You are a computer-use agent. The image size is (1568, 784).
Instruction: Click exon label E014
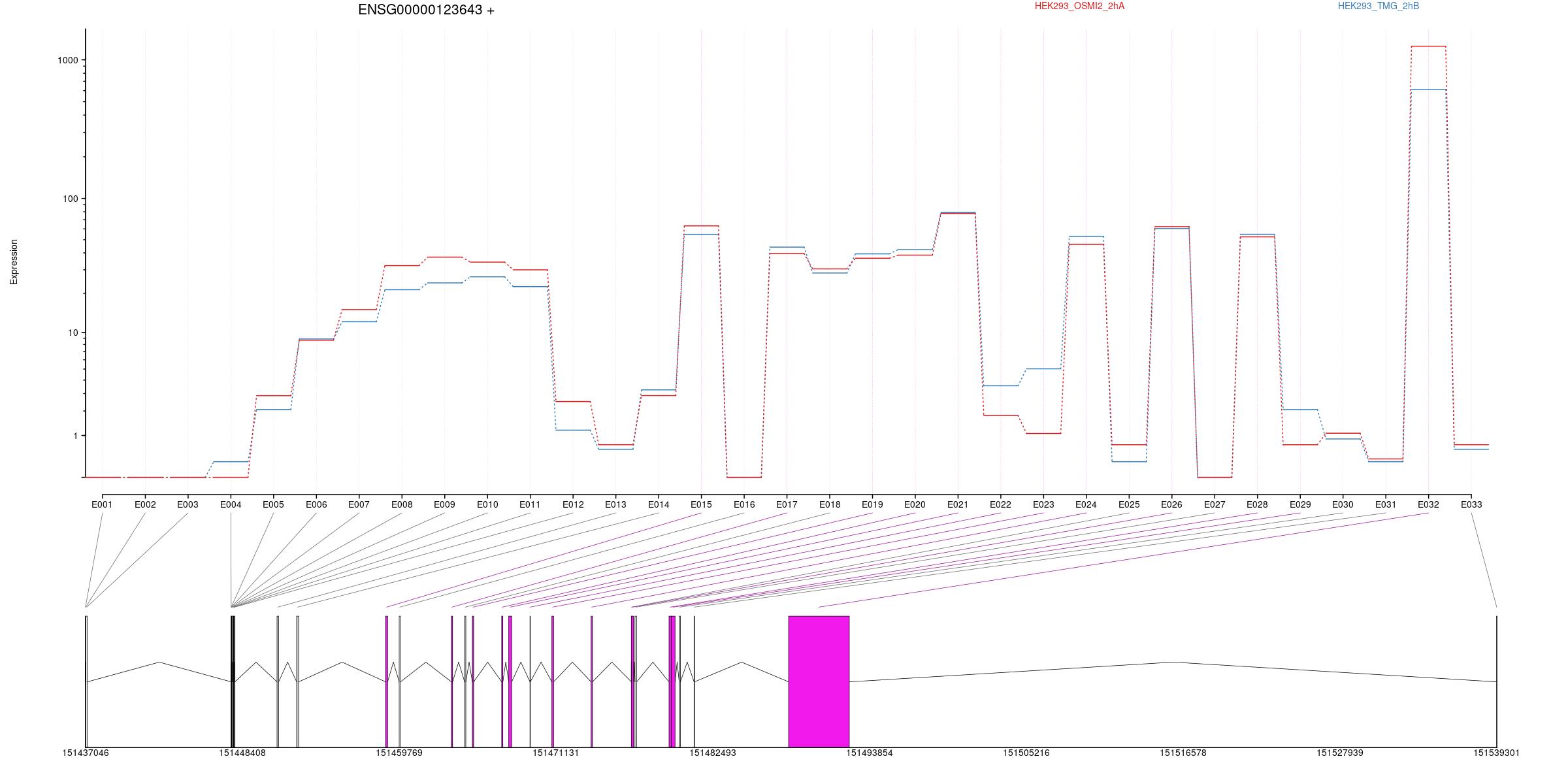(659, 504)
